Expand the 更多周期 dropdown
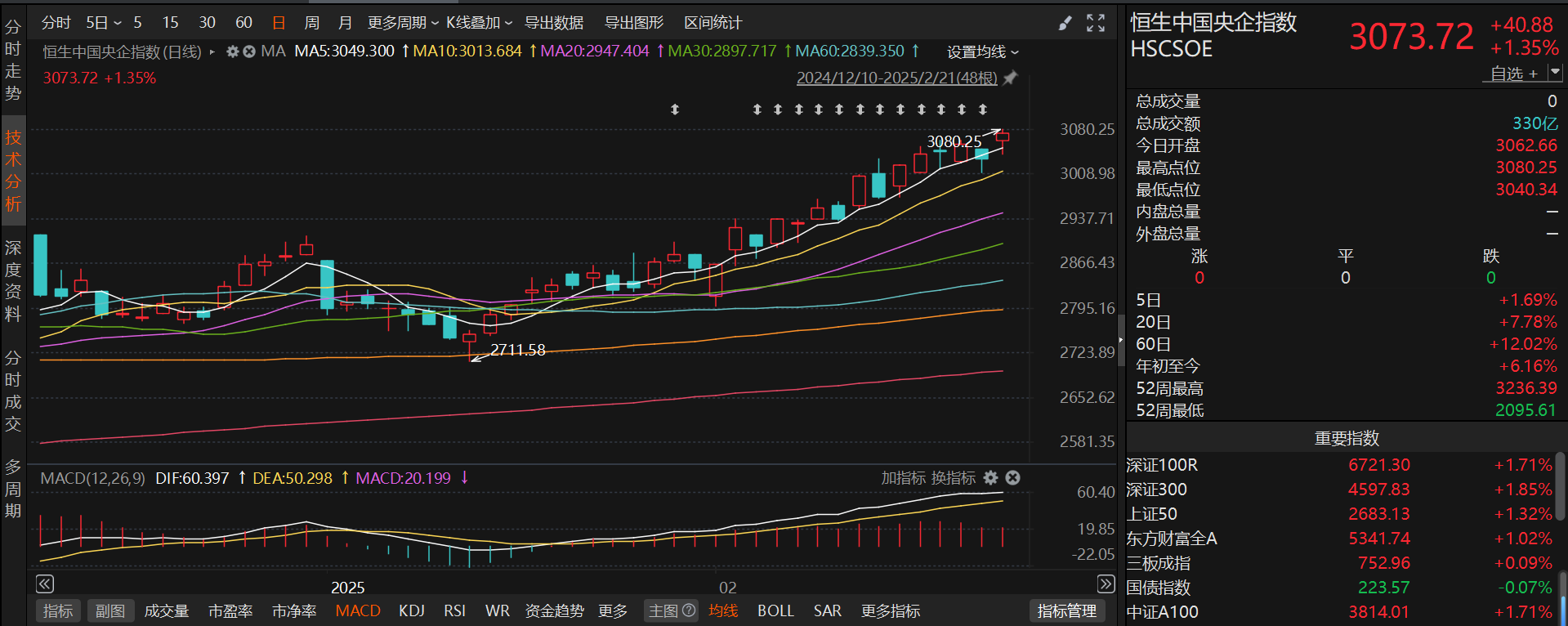Screen dimensions: 1568x626 (x=403, y=23)
